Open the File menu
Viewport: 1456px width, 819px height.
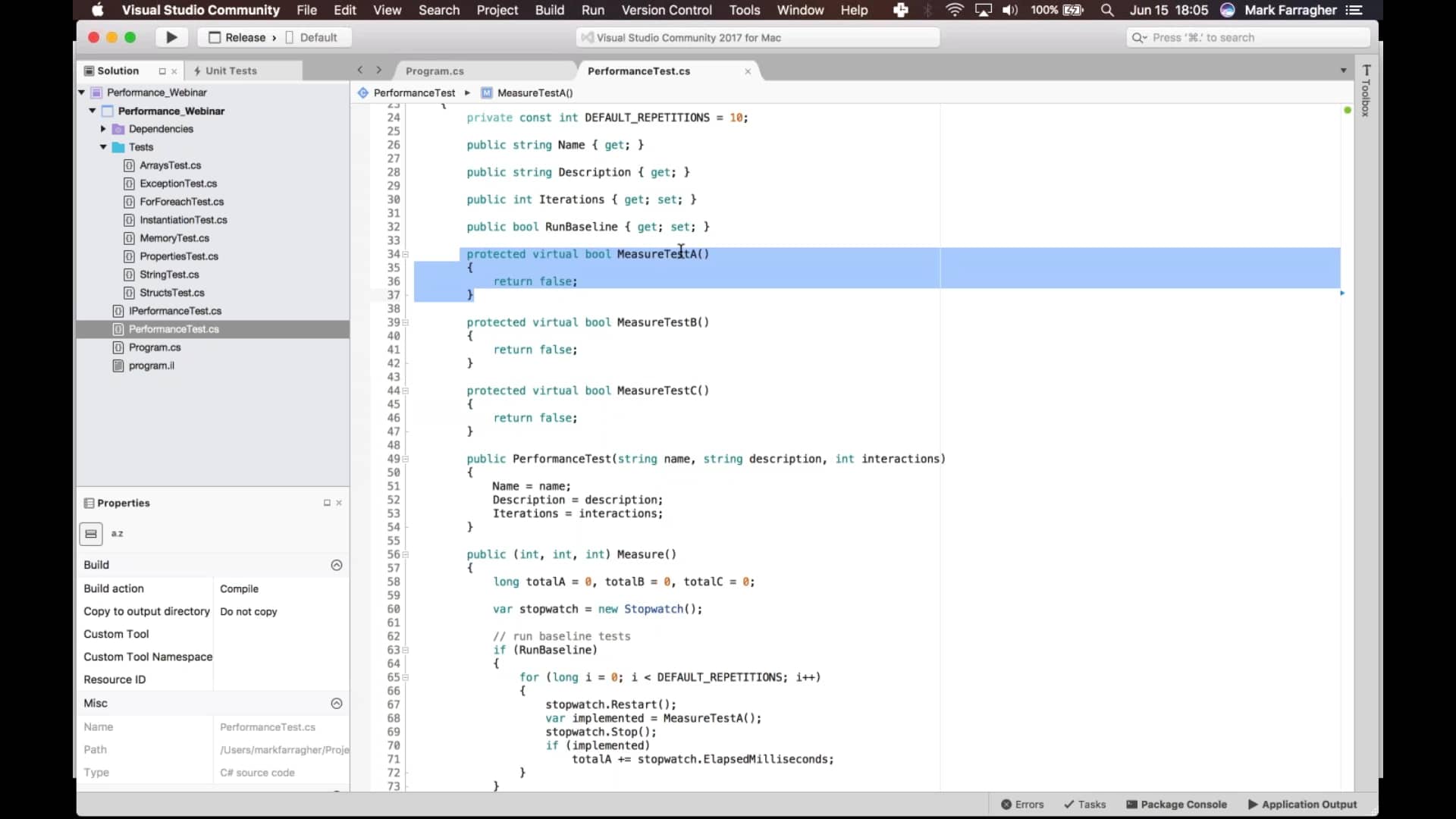(x=306, y=10)
